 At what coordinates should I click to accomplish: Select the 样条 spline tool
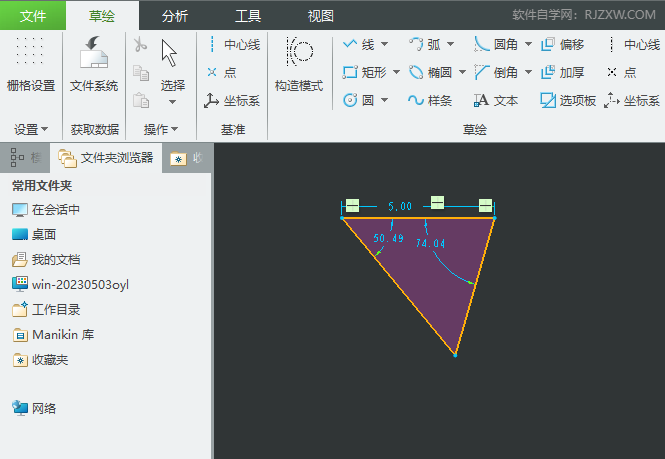pos(430,101)
